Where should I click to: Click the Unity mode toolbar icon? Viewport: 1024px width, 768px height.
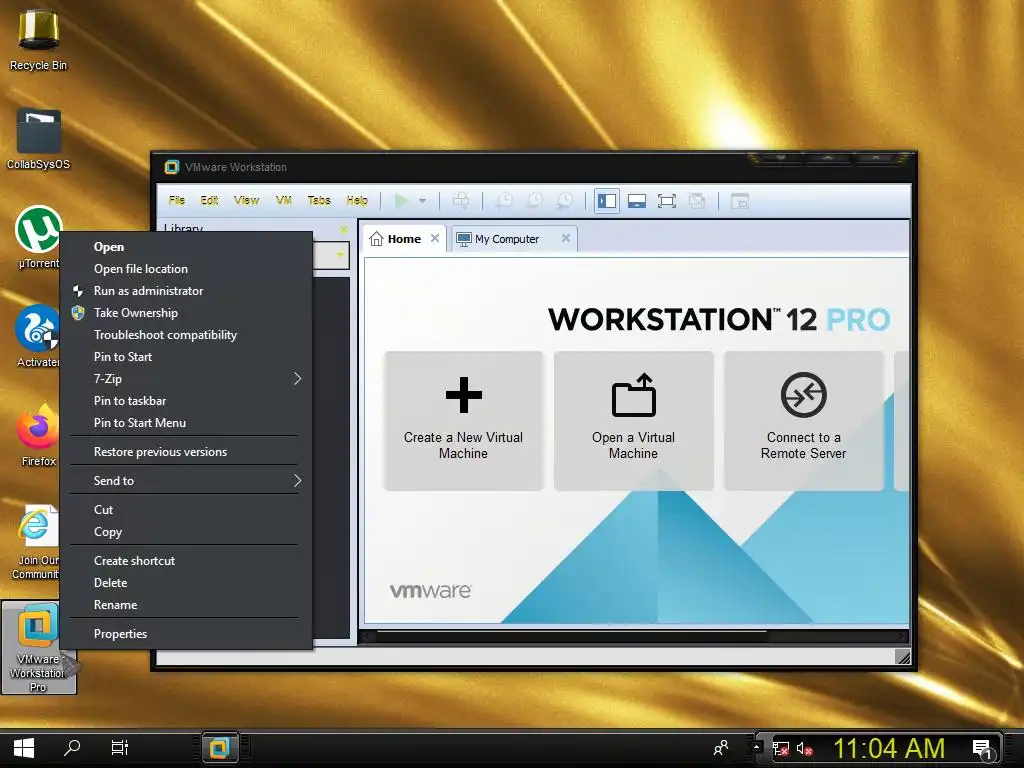(697, 200)
